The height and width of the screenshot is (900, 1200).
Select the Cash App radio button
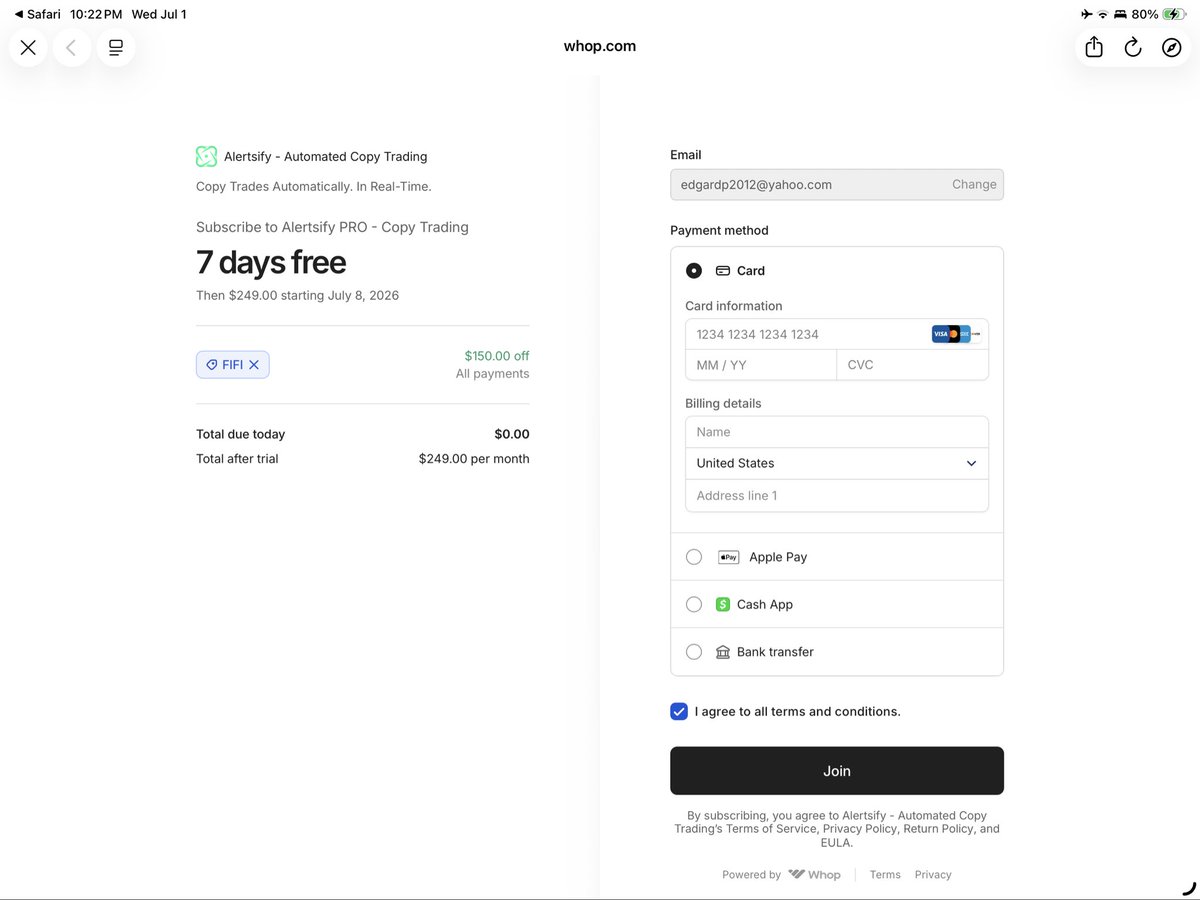(x=694, y=604)
